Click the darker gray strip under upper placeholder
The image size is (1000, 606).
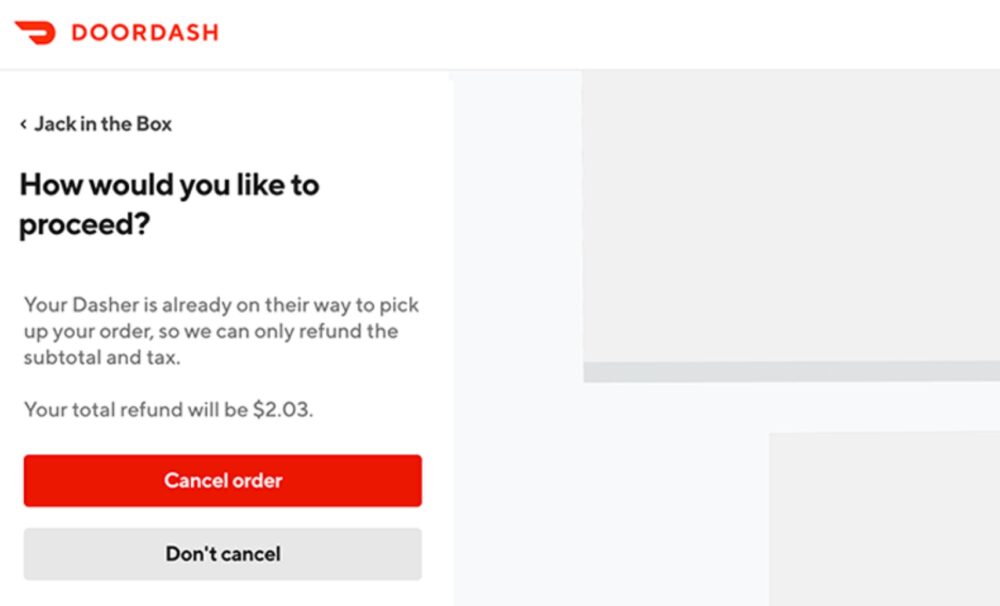(x=790, y=371)
